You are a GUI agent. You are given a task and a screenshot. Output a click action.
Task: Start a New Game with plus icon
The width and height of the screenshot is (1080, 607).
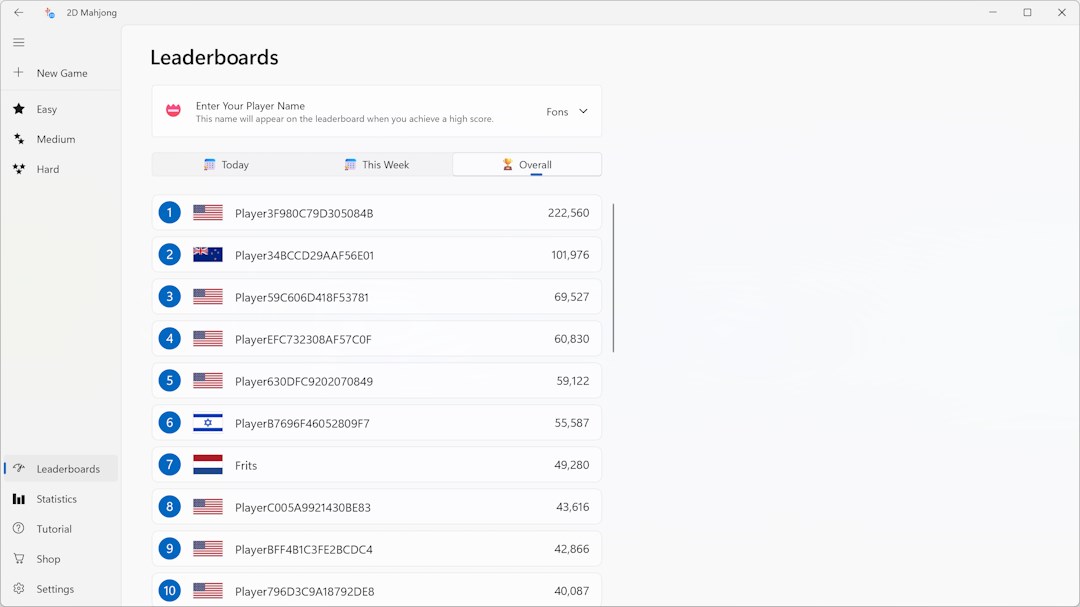pos(18,73)
